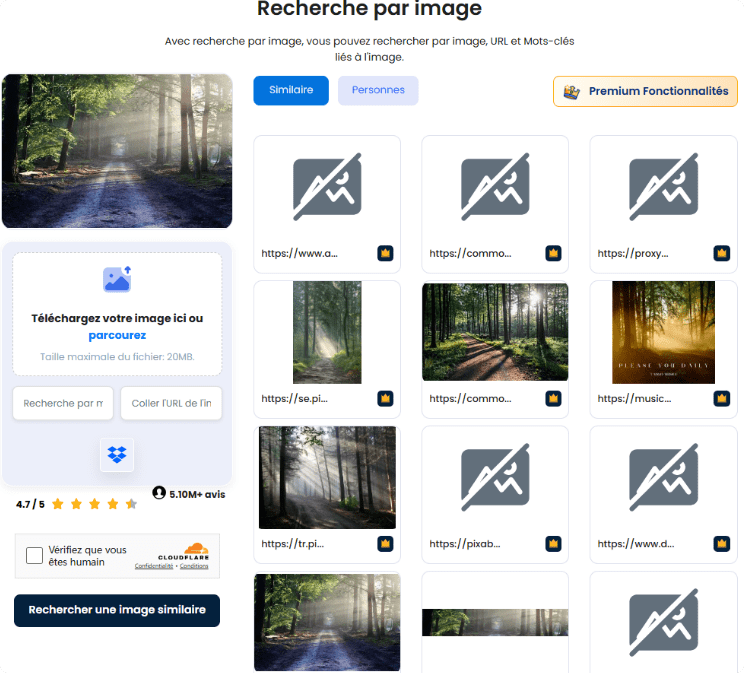Click crown icon next to https://www.a... result
744x673 pixels.
pos(385,253)
